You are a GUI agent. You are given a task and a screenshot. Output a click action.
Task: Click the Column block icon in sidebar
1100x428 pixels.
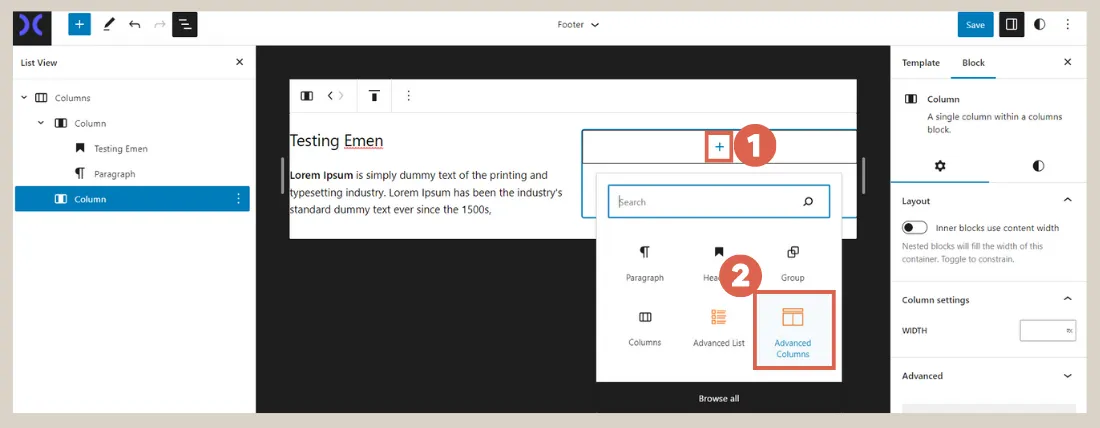tap(911, 100)
